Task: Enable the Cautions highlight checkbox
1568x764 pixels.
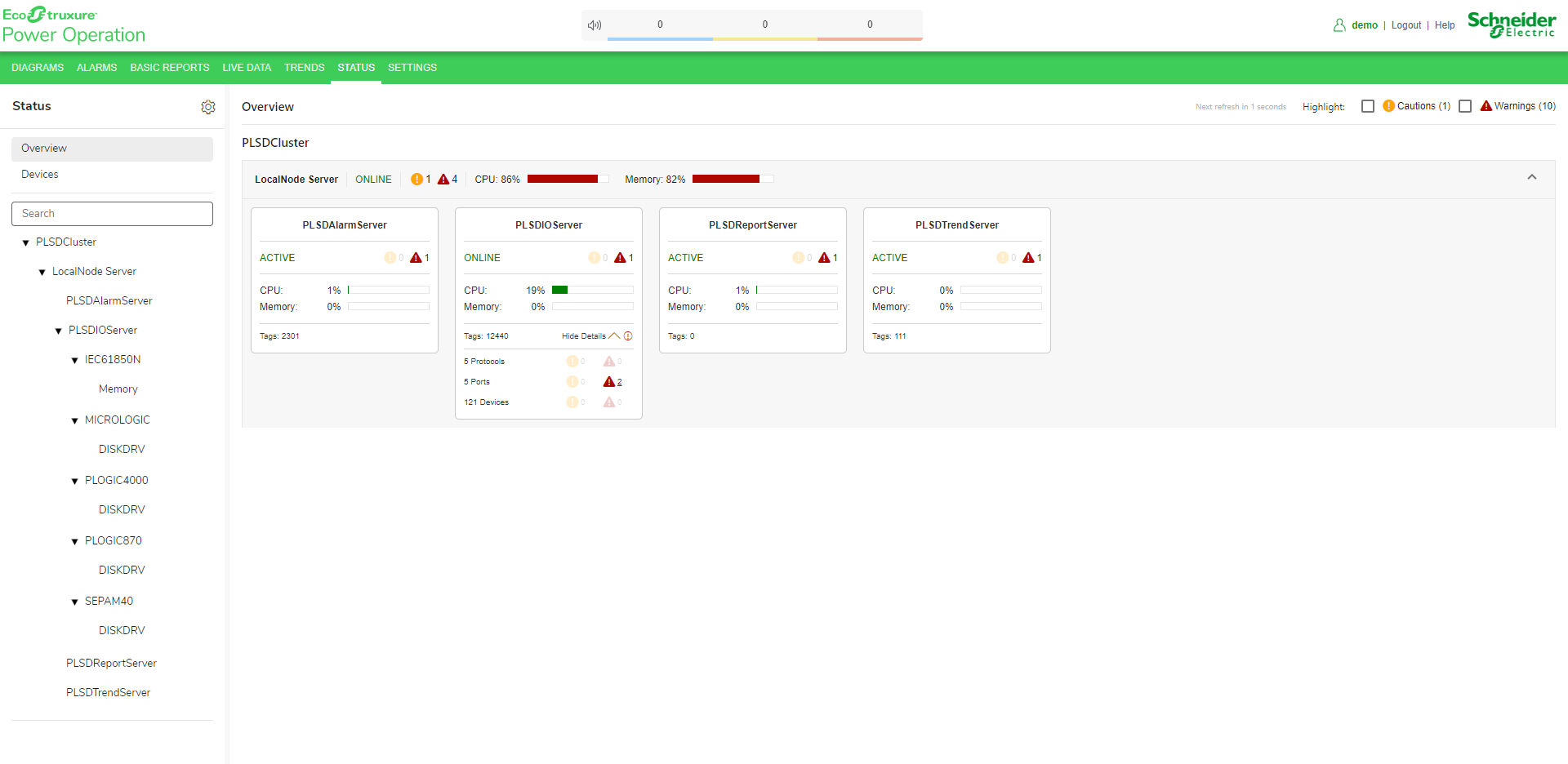Action: 1368,106
